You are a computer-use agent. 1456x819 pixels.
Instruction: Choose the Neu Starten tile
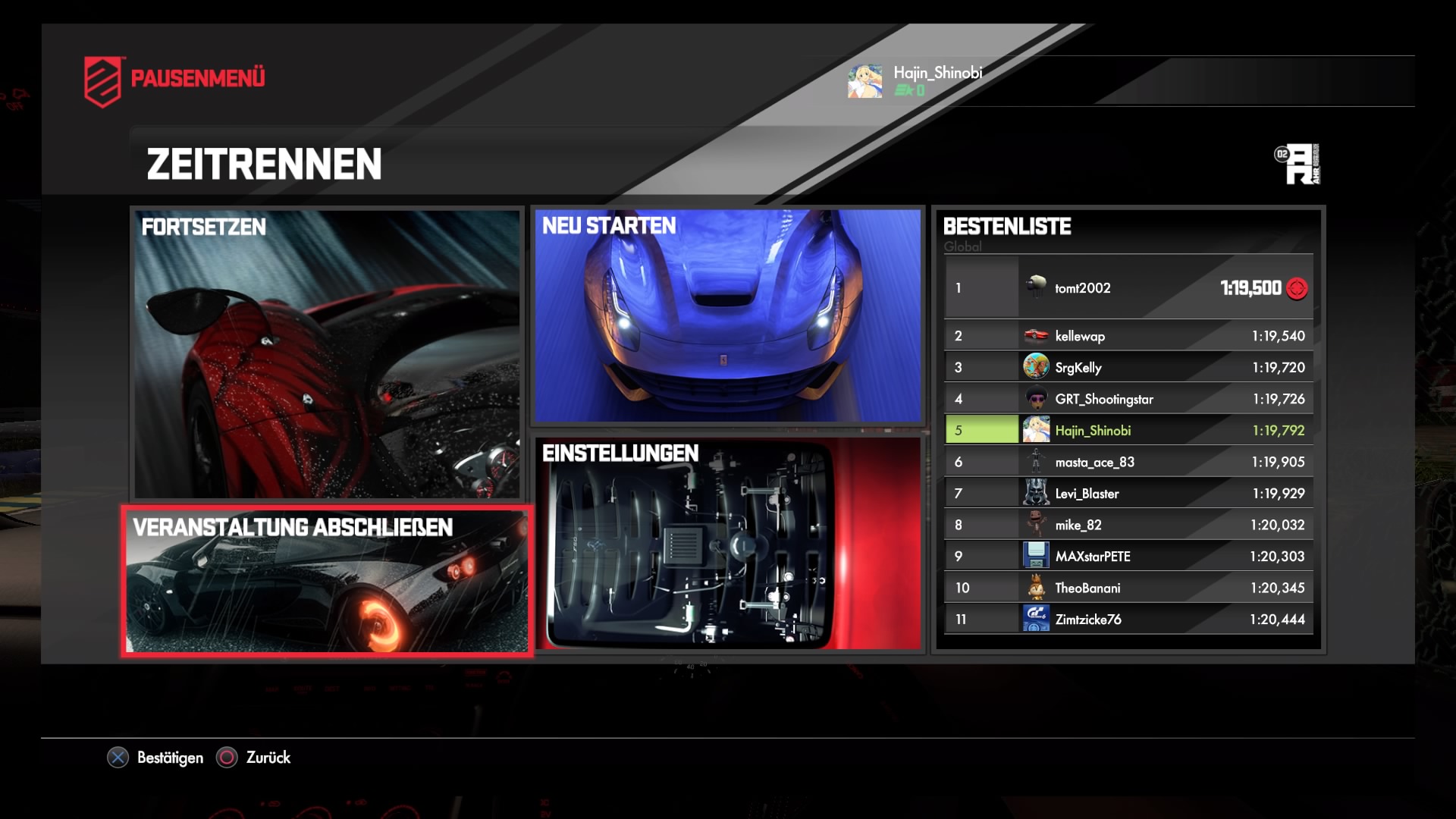pyautogui.click(x=728, y=316)
